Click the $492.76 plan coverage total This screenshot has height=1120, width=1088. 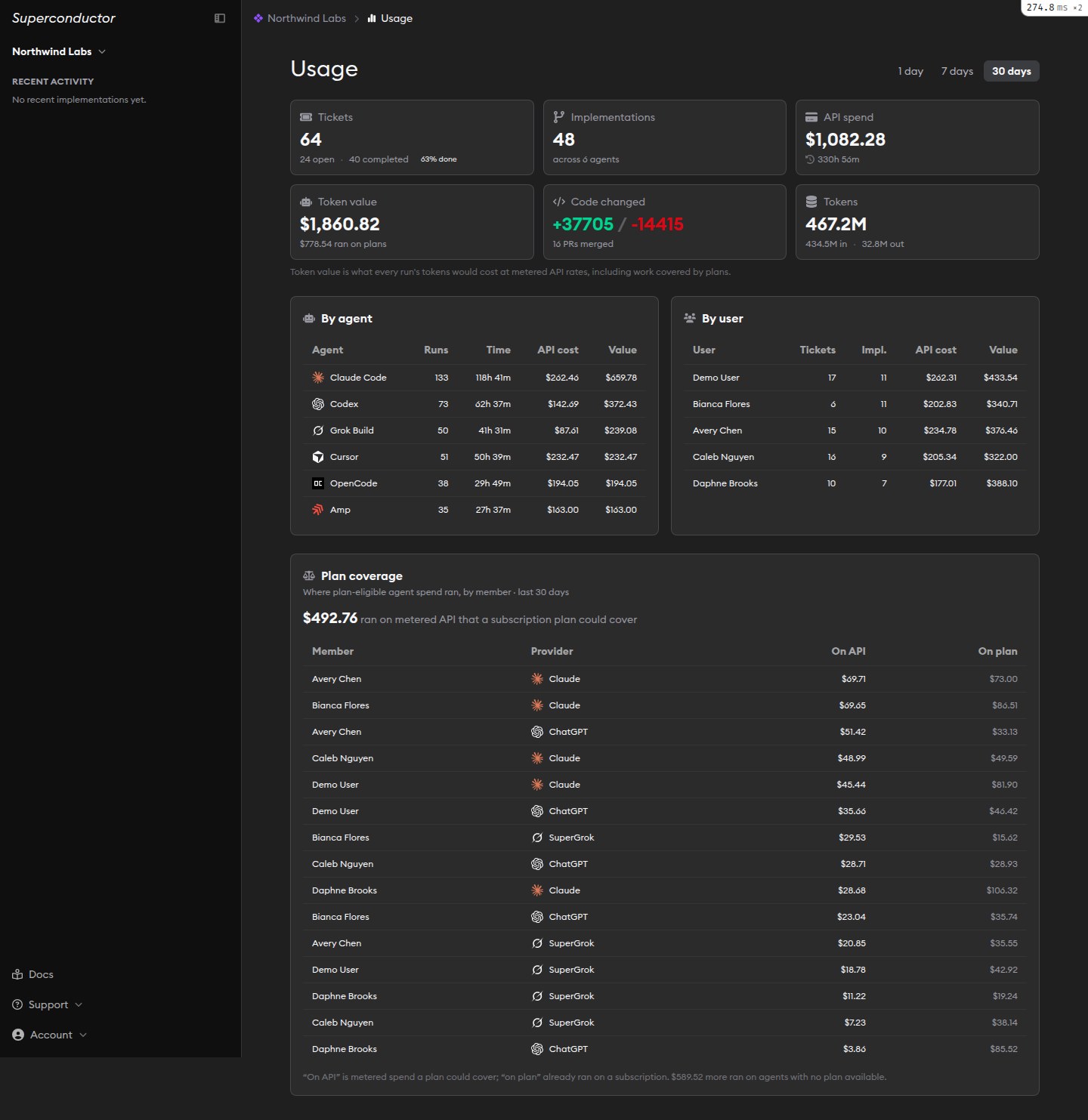(330, 618)
